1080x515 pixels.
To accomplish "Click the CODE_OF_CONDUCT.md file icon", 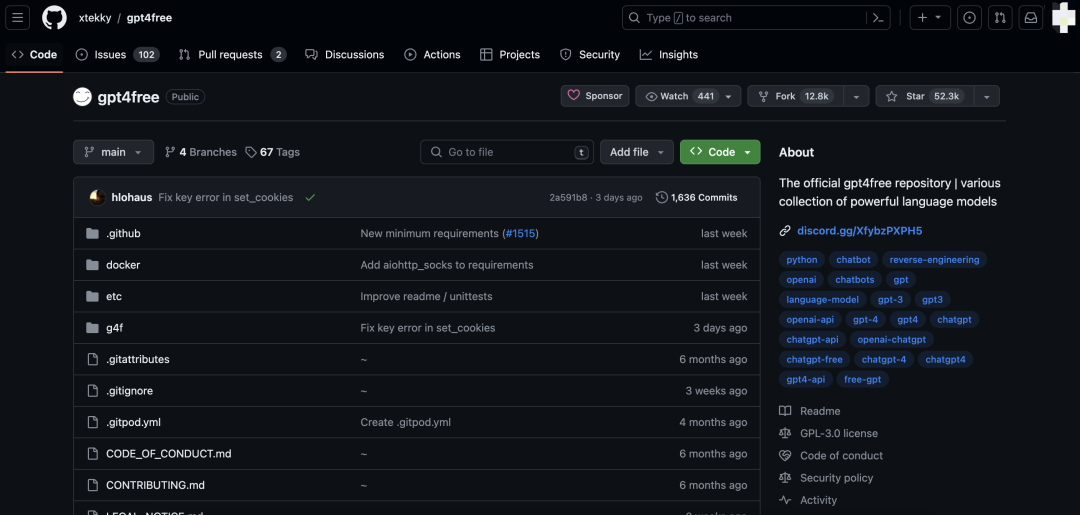I will 92,454.
